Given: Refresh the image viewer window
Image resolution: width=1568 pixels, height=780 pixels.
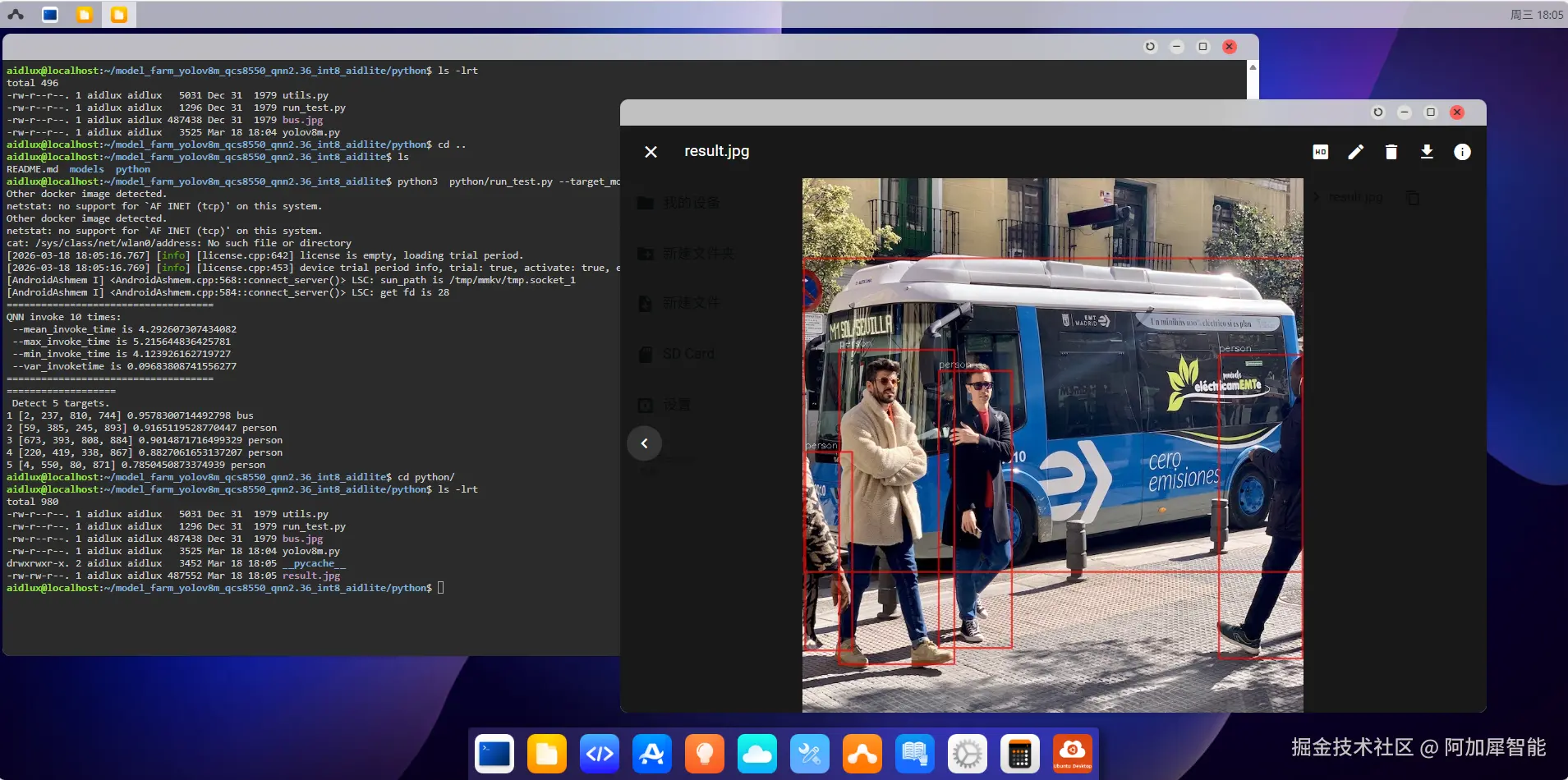Looking at the screenshot, I should pos(1378,112).
